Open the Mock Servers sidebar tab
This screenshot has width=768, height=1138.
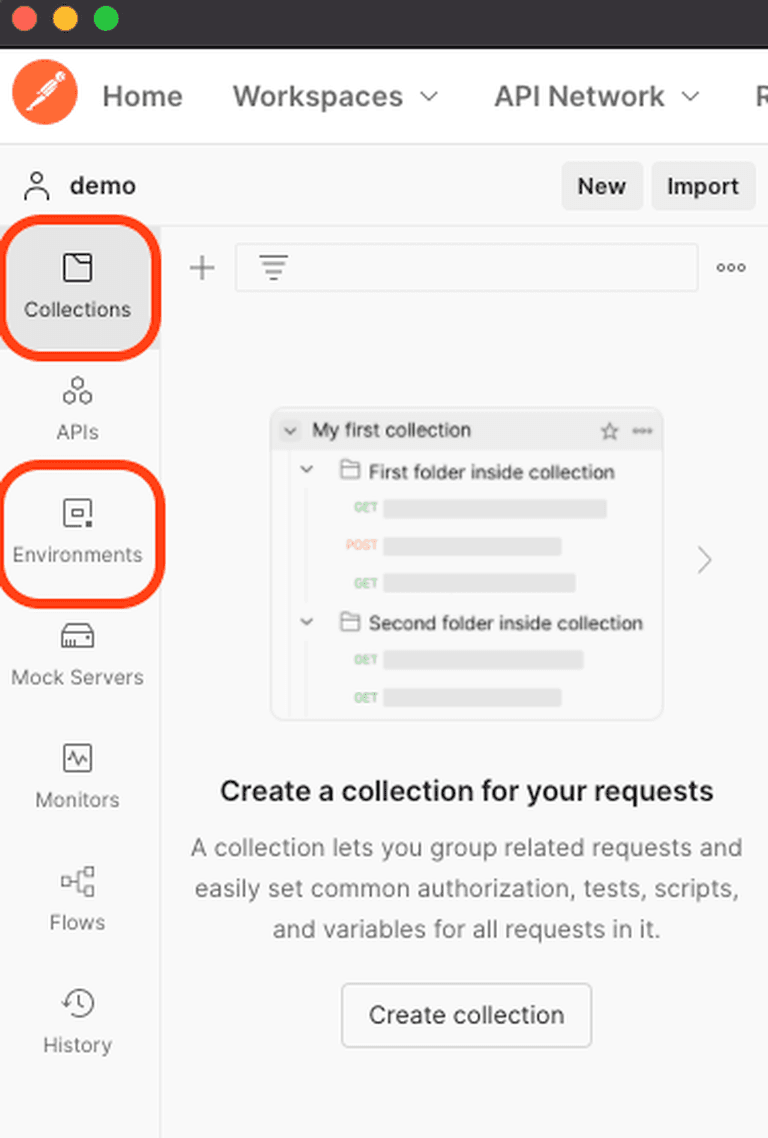pos(78,655)
